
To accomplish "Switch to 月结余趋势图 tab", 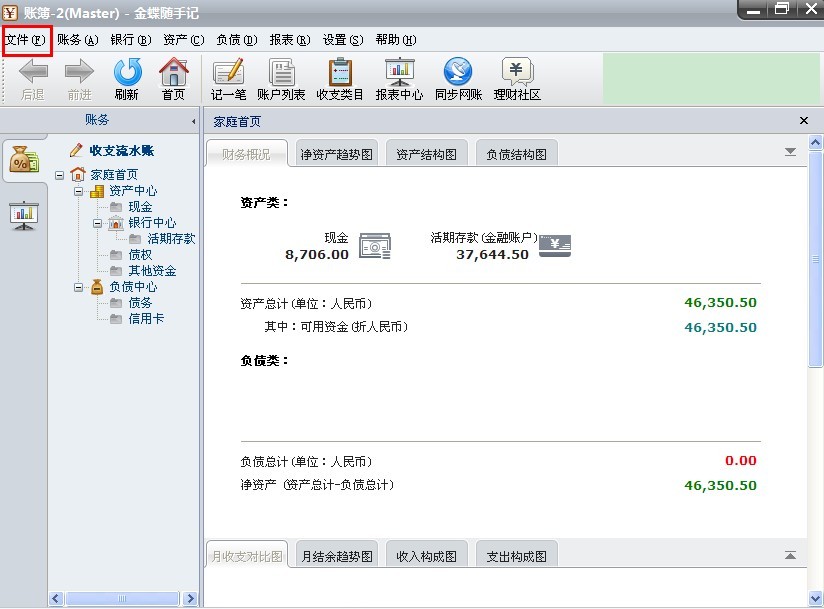I will pos(336,556).
